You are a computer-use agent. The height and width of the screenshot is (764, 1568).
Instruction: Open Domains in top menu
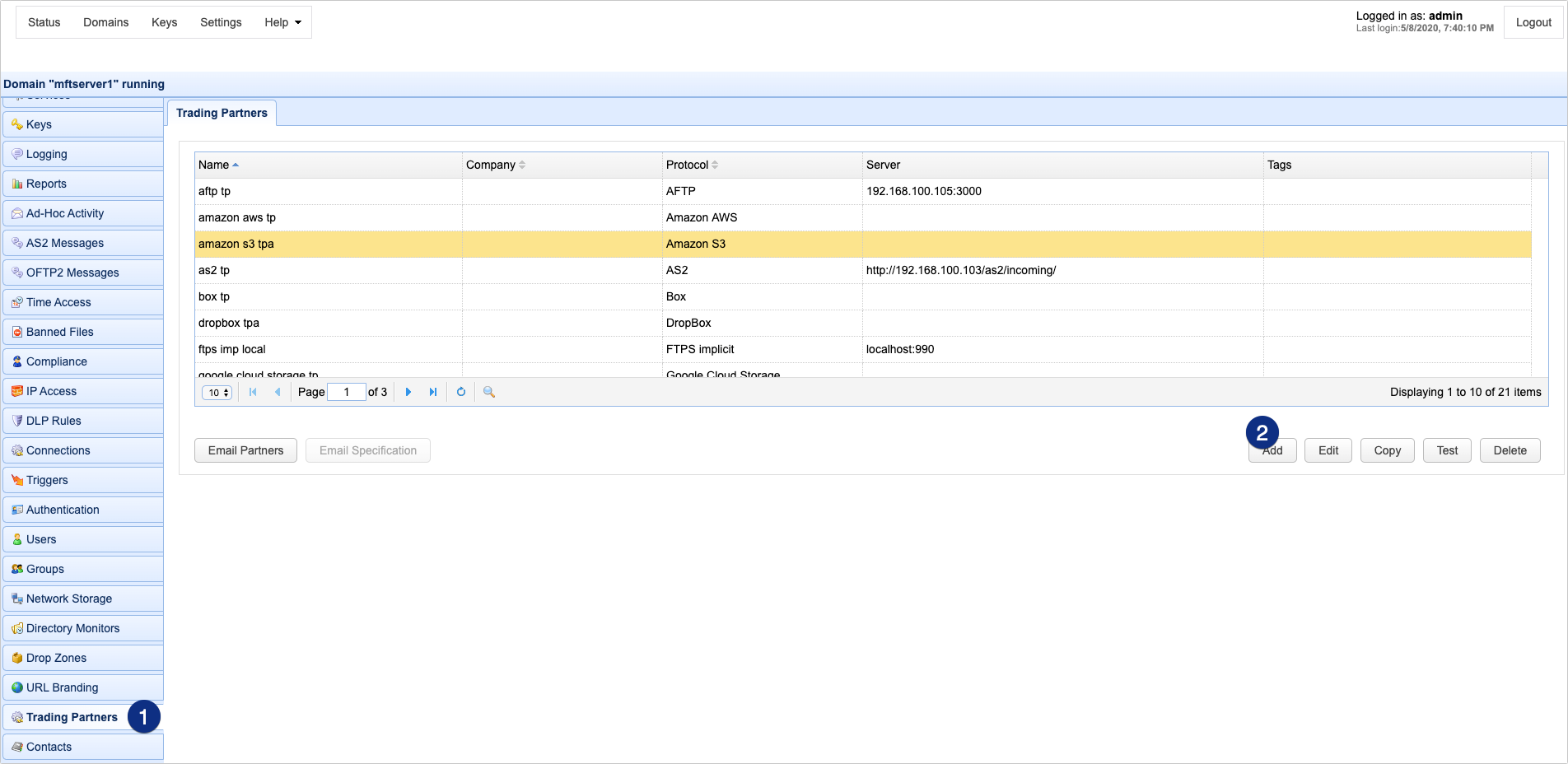click(106, 22)
